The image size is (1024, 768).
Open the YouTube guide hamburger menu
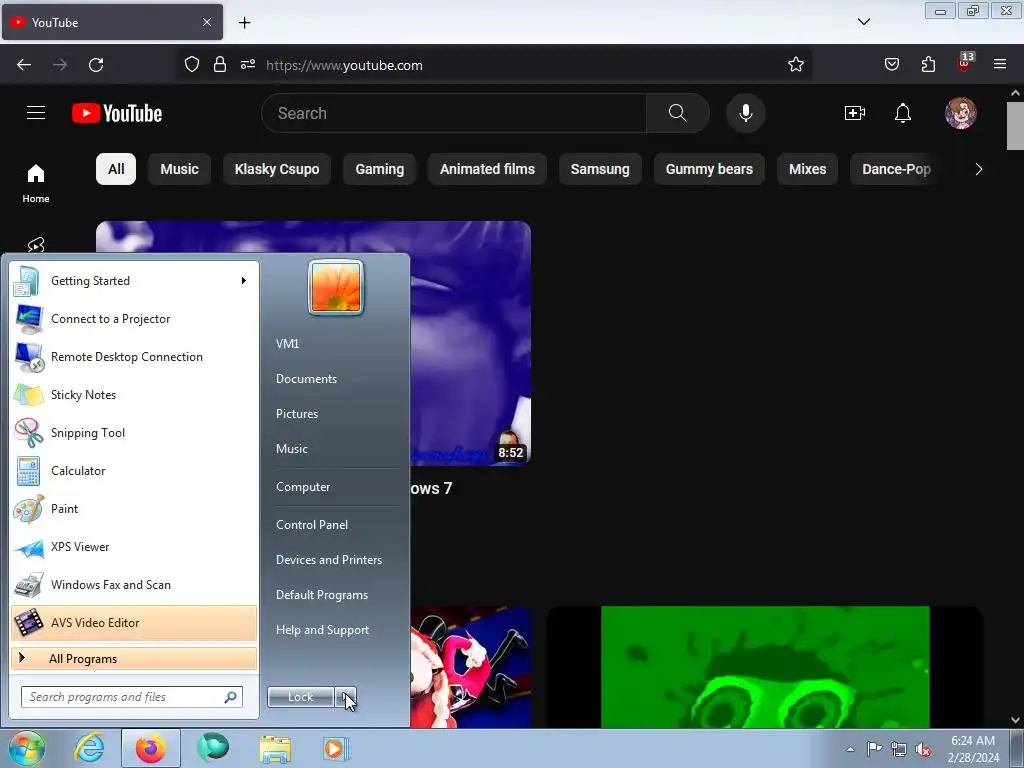[36, 113]
